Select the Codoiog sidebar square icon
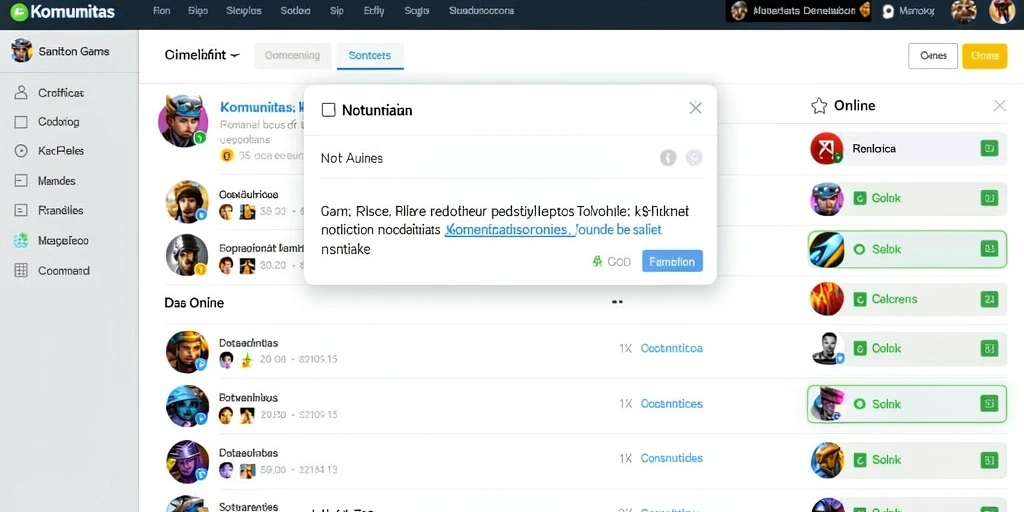The width and height of the screenshot is (1024, 512). point(21,121)
